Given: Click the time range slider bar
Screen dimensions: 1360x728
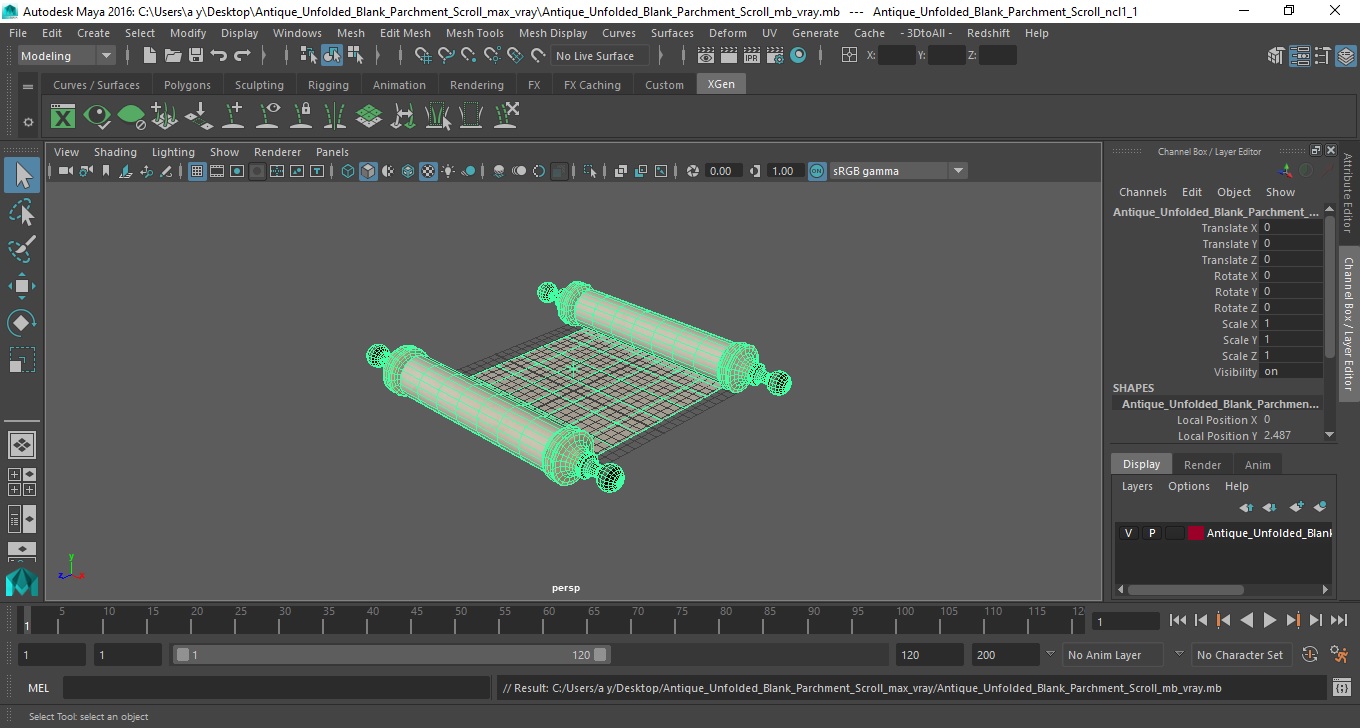Looking at the screenshot, I should (391, 655).
